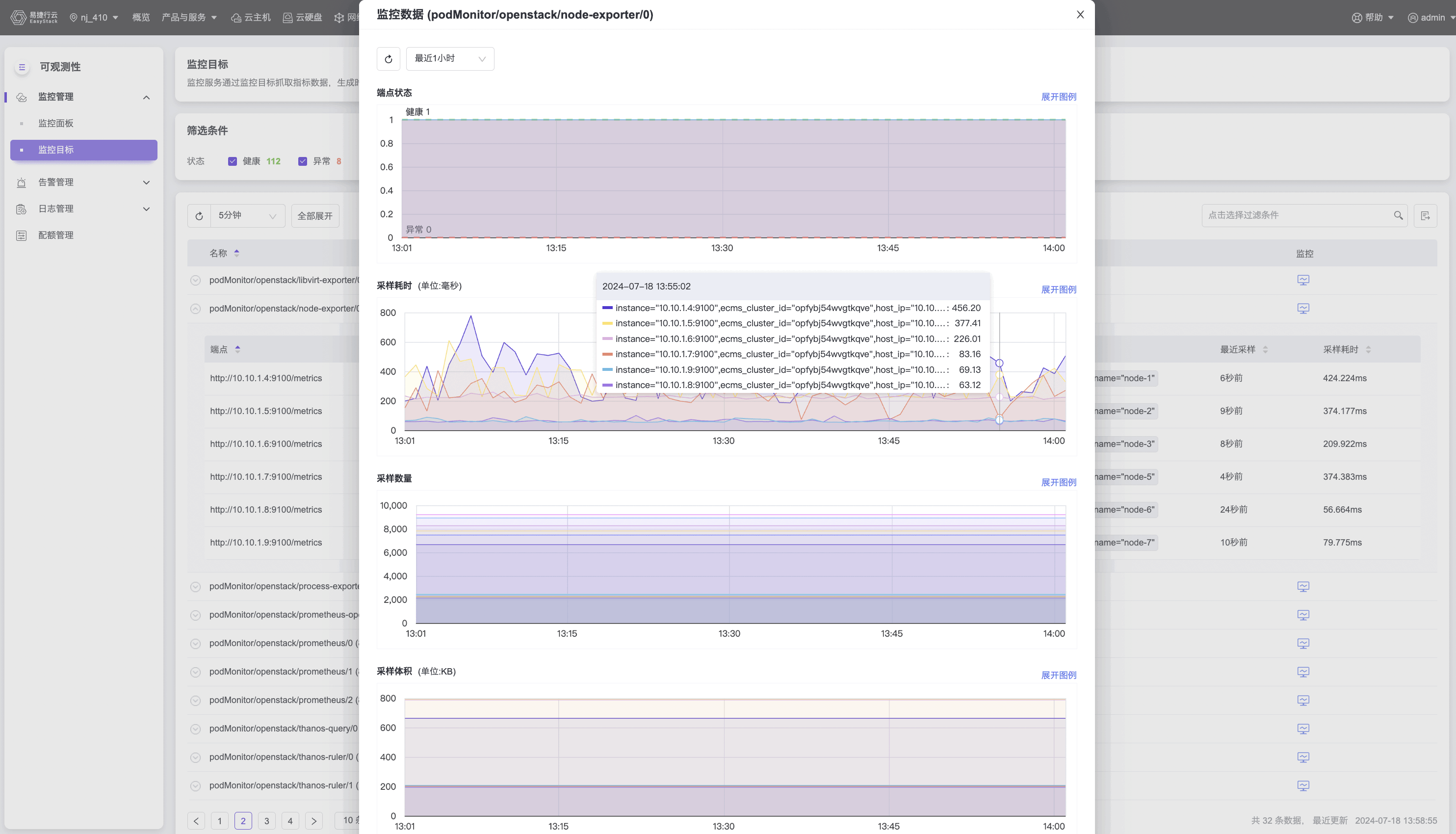Uncheck the 异常 status checkbox
Viewport: 1456px width, 834px height.
tap(302, 161)
